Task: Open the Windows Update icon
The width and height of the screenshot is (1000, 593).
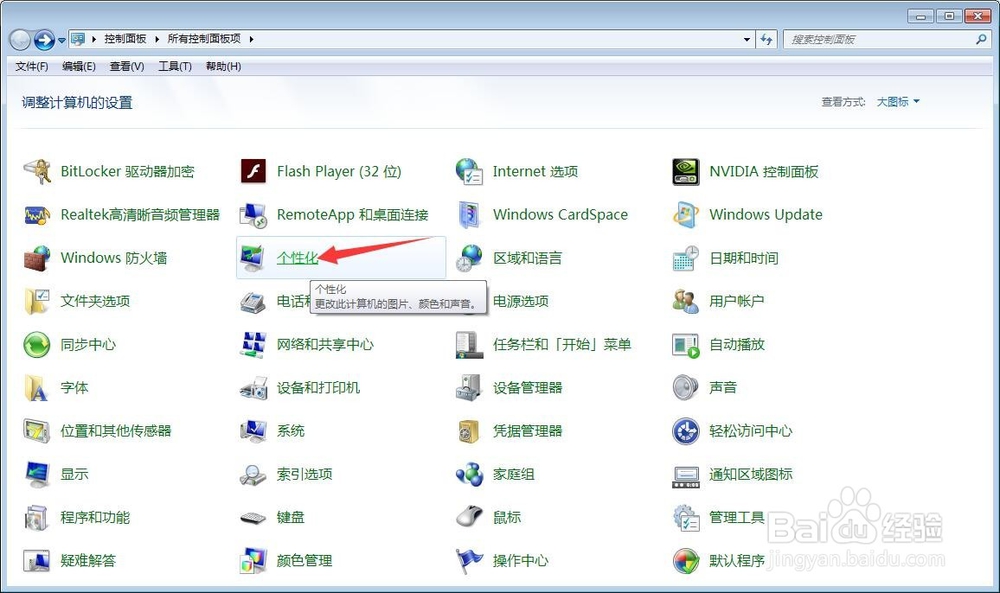Action: point(686,215)
